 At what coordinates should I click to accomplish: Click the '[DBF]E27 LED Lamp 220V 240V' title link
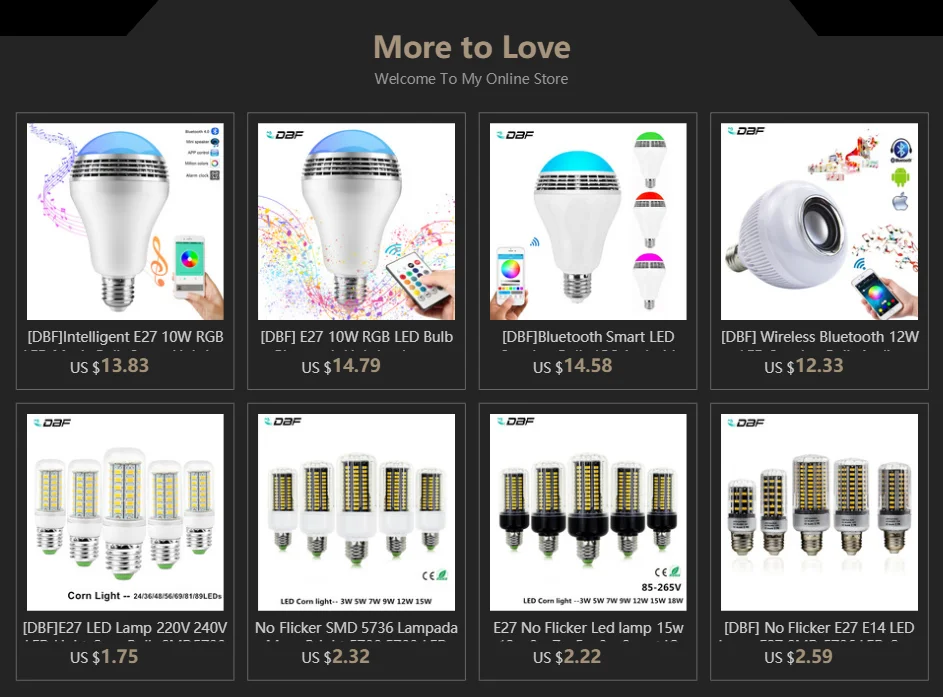click(125, 628)
